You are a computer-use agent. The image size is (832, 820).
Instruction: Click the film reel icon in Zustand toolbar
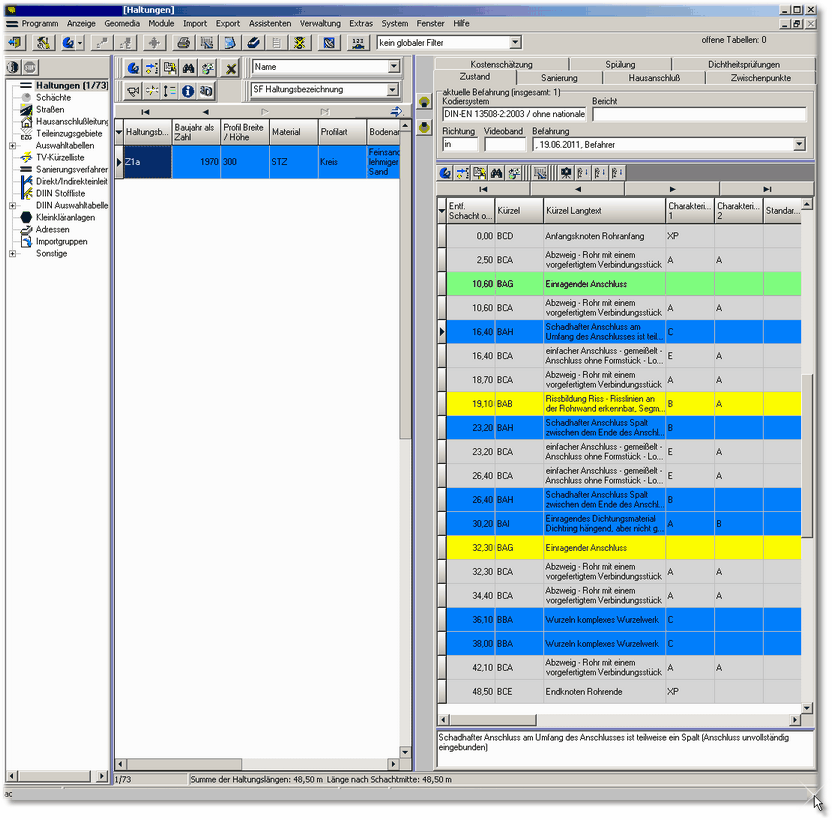tap(566, 173)
